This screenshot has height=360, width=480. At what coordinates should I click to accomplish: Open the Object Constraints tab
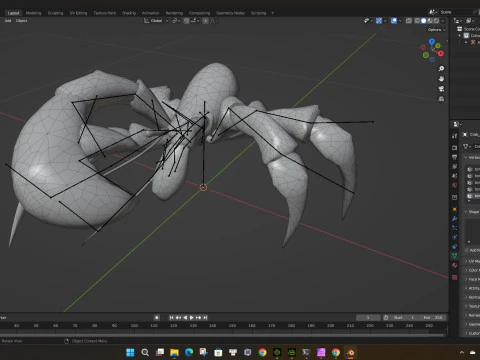coord(455,247)
